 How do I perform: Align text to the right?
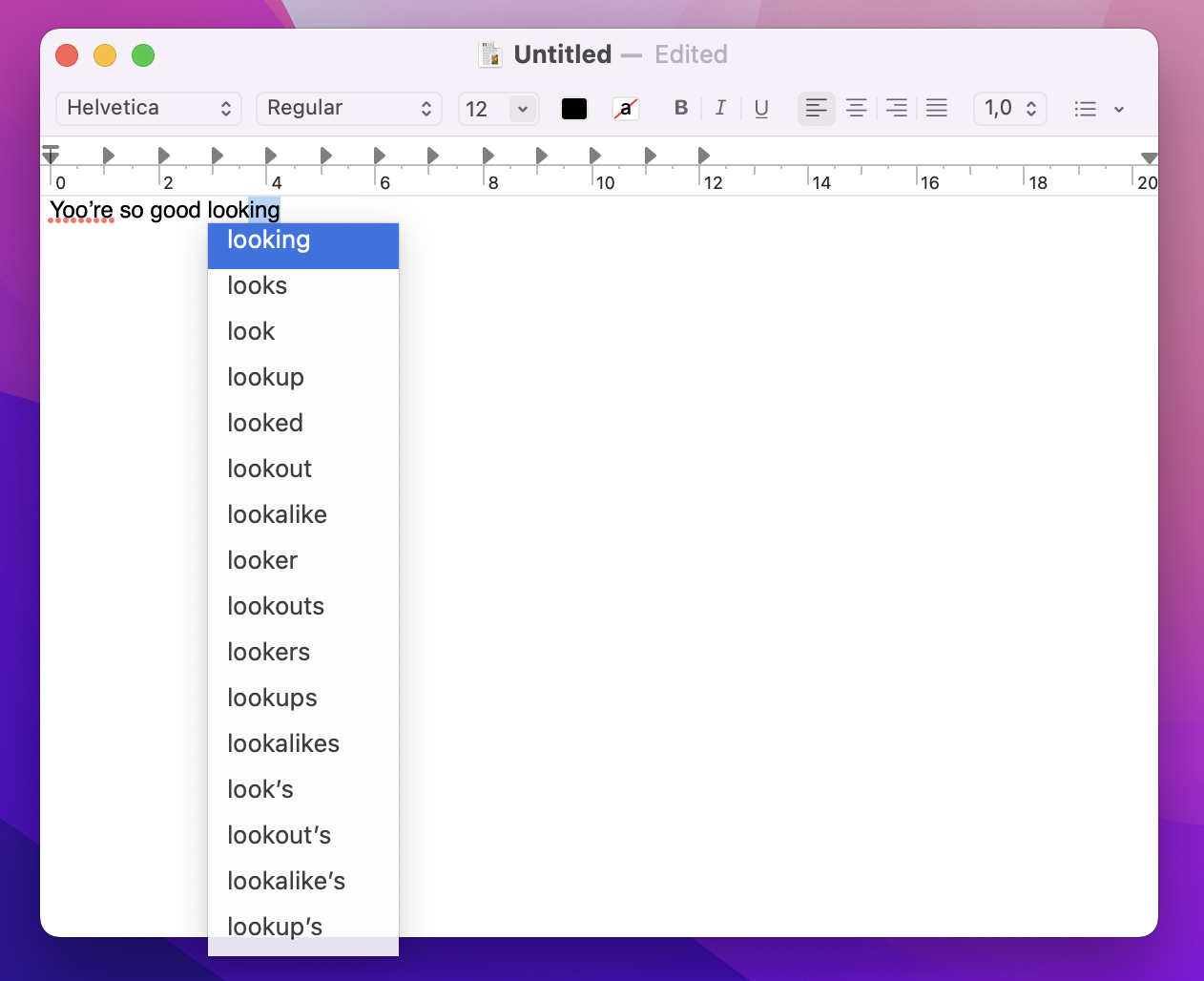tap(897, 108)
